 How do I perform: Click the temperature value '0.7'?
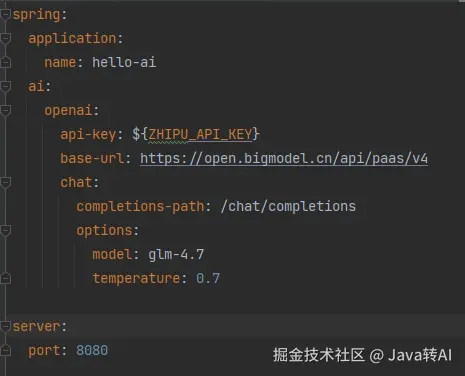[208, 278]
